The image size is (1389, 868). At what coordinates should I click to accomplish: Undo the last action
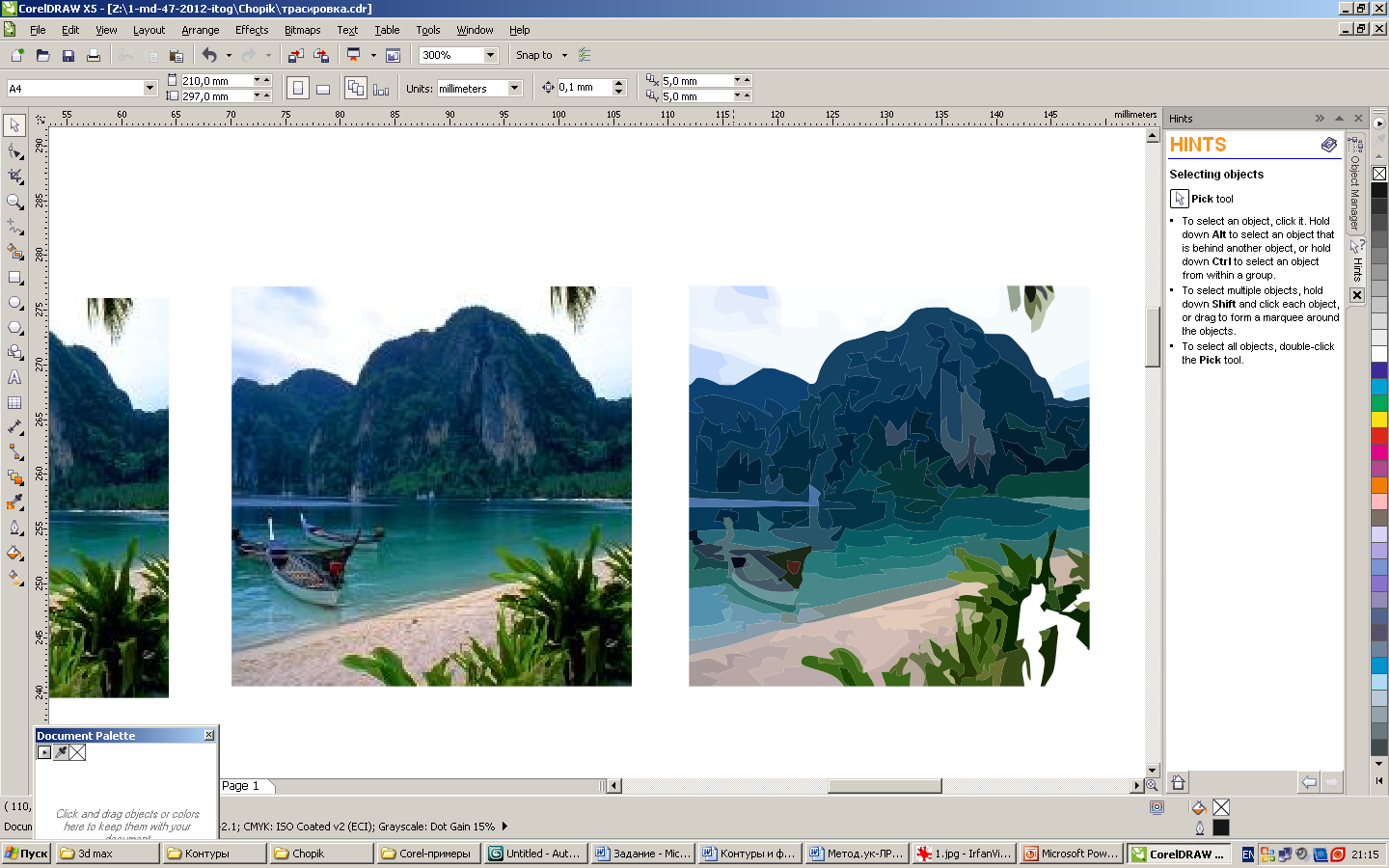(209, 55)
